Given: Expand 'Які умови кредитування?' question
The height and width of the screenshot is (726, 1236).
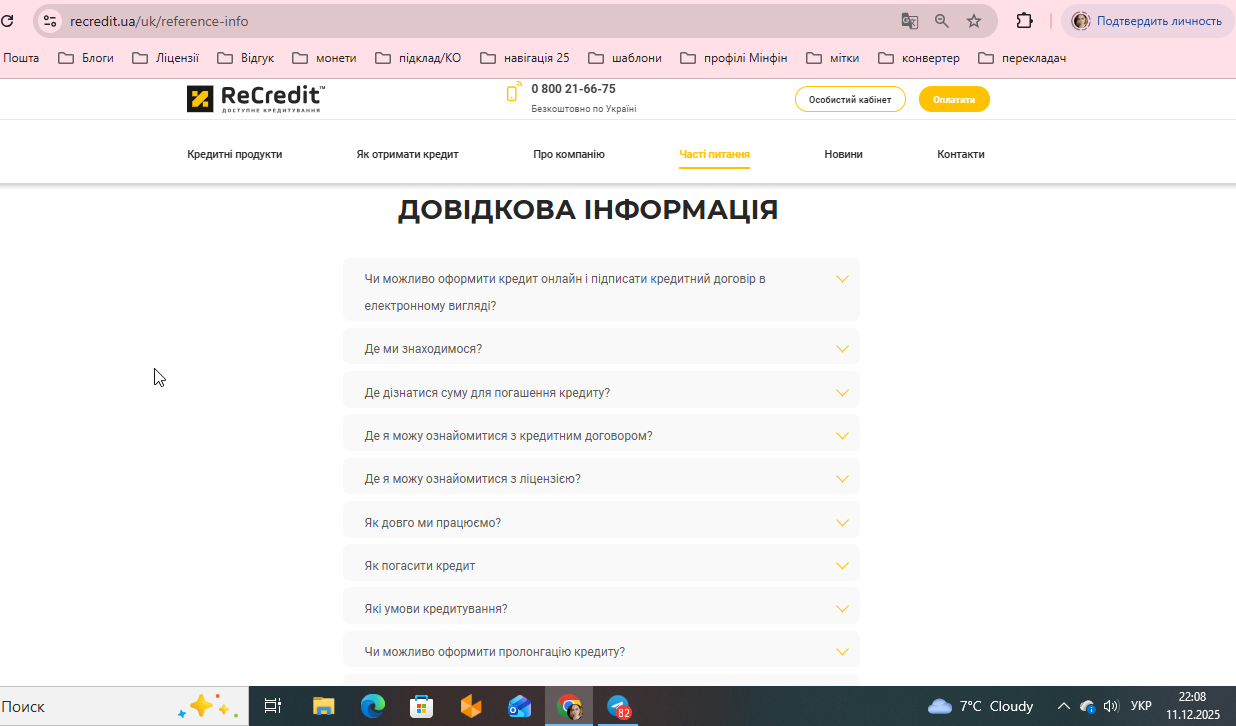Looking at the screenshot, I should (601, 608).
